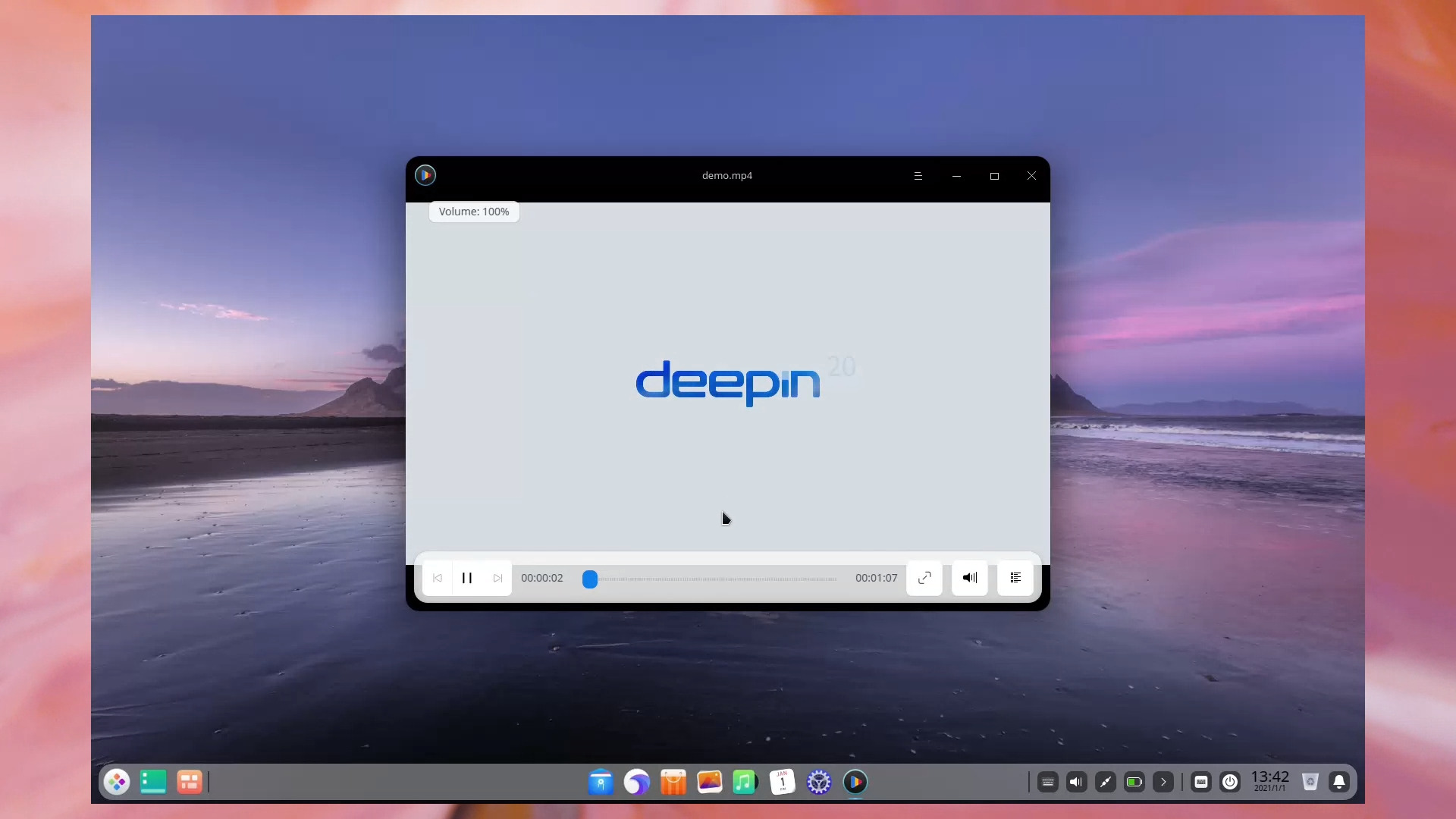Skip to the next video
1456x819 pixels.
pyautogui.click(x=497, y=578)
